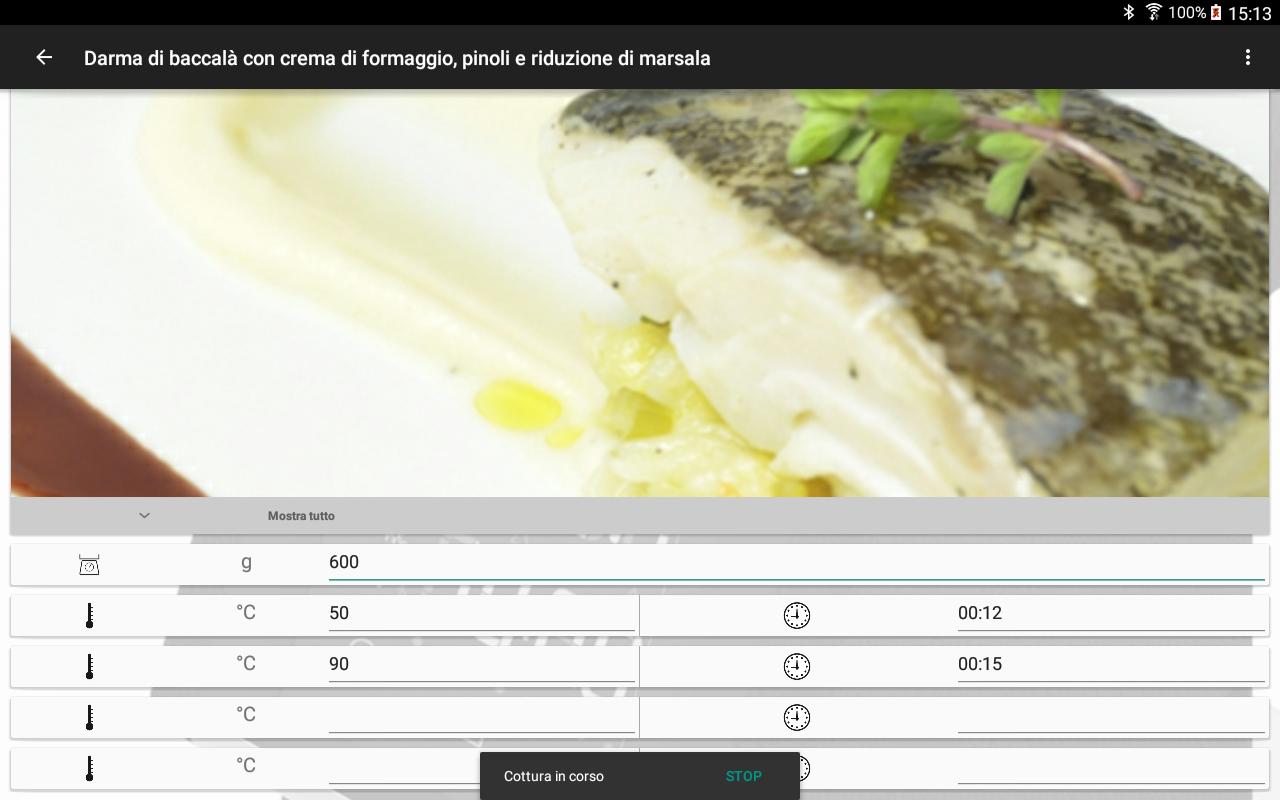The image size is (1280, 800).
Task: Tap the battery status icon
Action: click(x=1216, y=13)
